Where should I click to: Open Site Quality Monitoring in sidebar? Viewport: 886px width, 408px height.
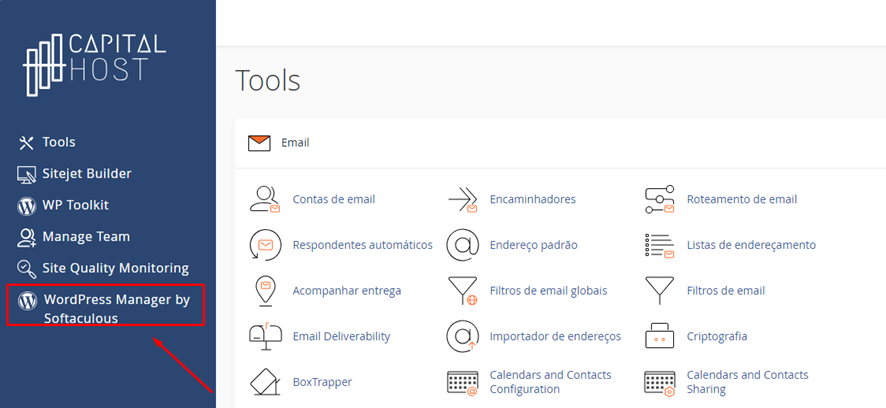point(115,268)
